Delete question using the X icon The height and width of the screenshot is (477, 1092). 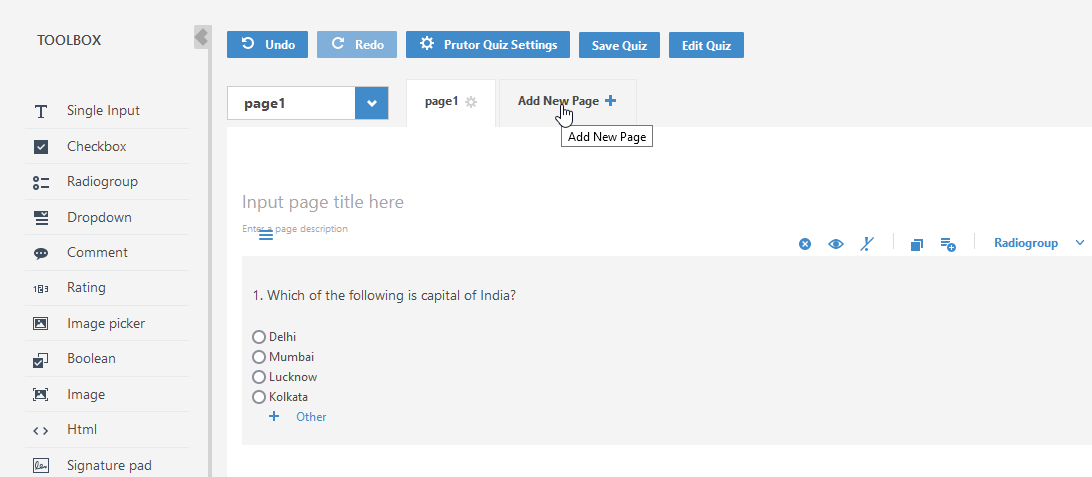coord(805,244)
